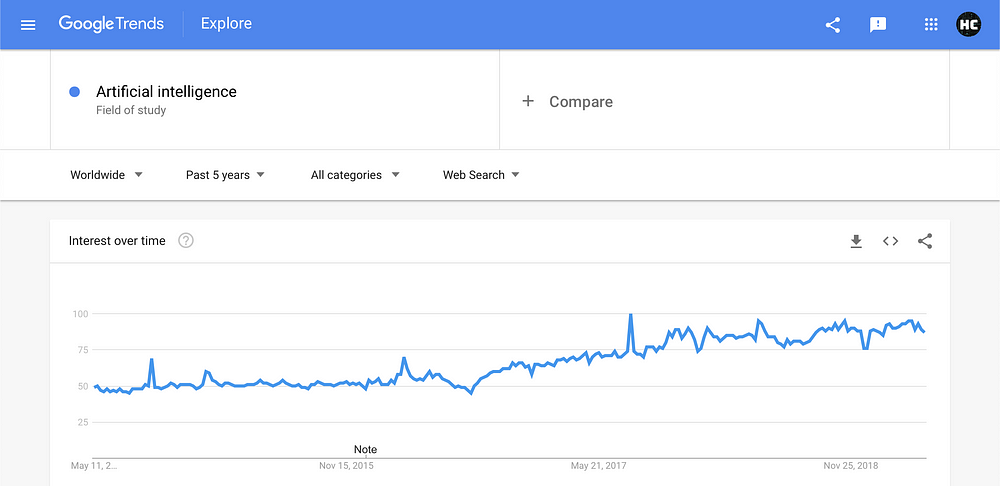This screenshot has width=1000, height=486.
Task: Click the chart peak at 100
Action: click(x=631, y=314)
